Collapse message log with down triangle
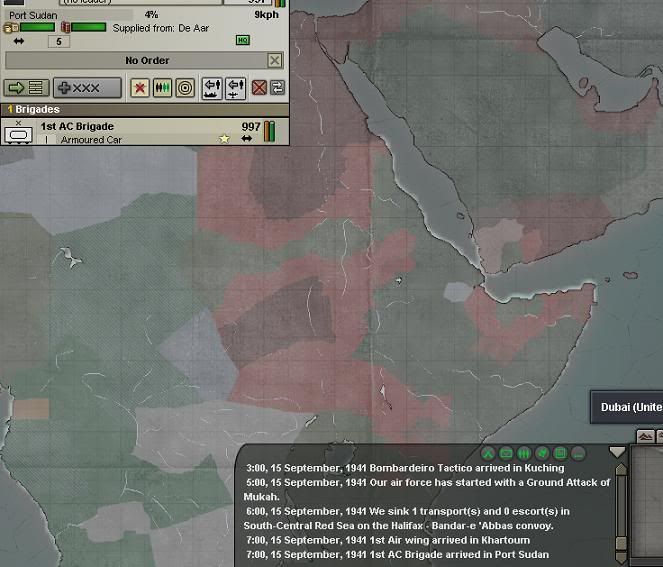Viewport: 663px width, 567px height. (617, 452)
